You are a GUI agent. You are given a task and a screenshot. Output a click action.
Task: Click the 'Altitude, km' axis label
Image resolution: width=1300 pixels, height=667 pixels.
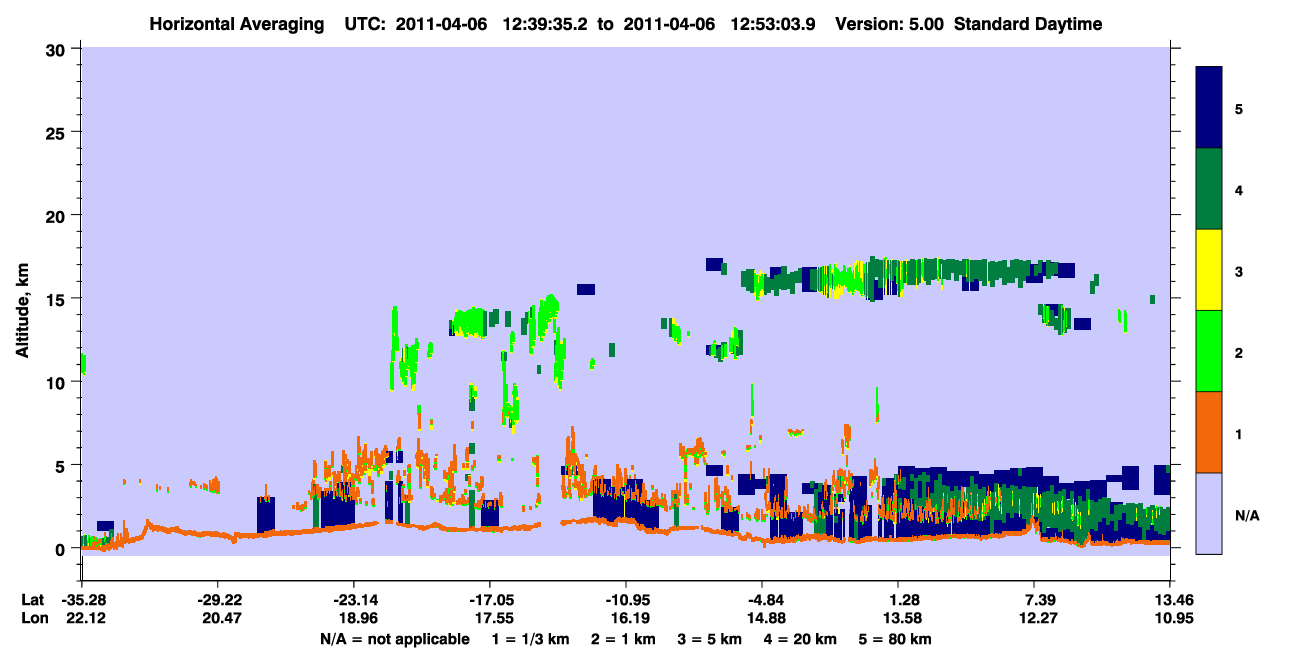tap(22, 310)
